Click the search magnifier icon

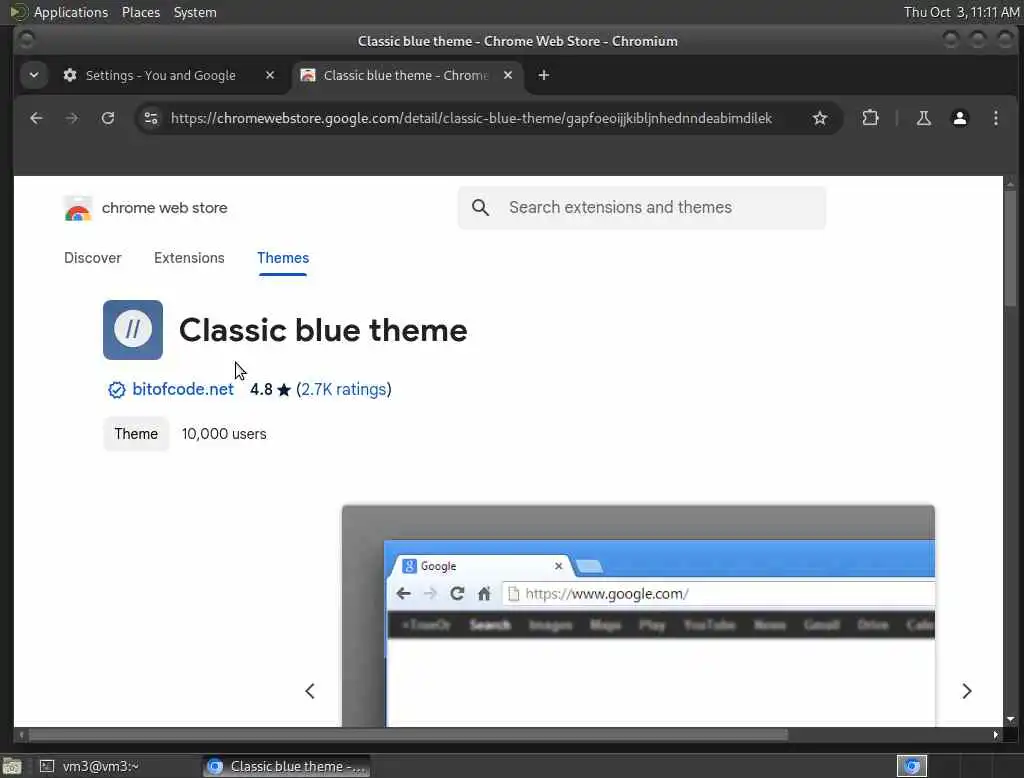tap(480, 208)
